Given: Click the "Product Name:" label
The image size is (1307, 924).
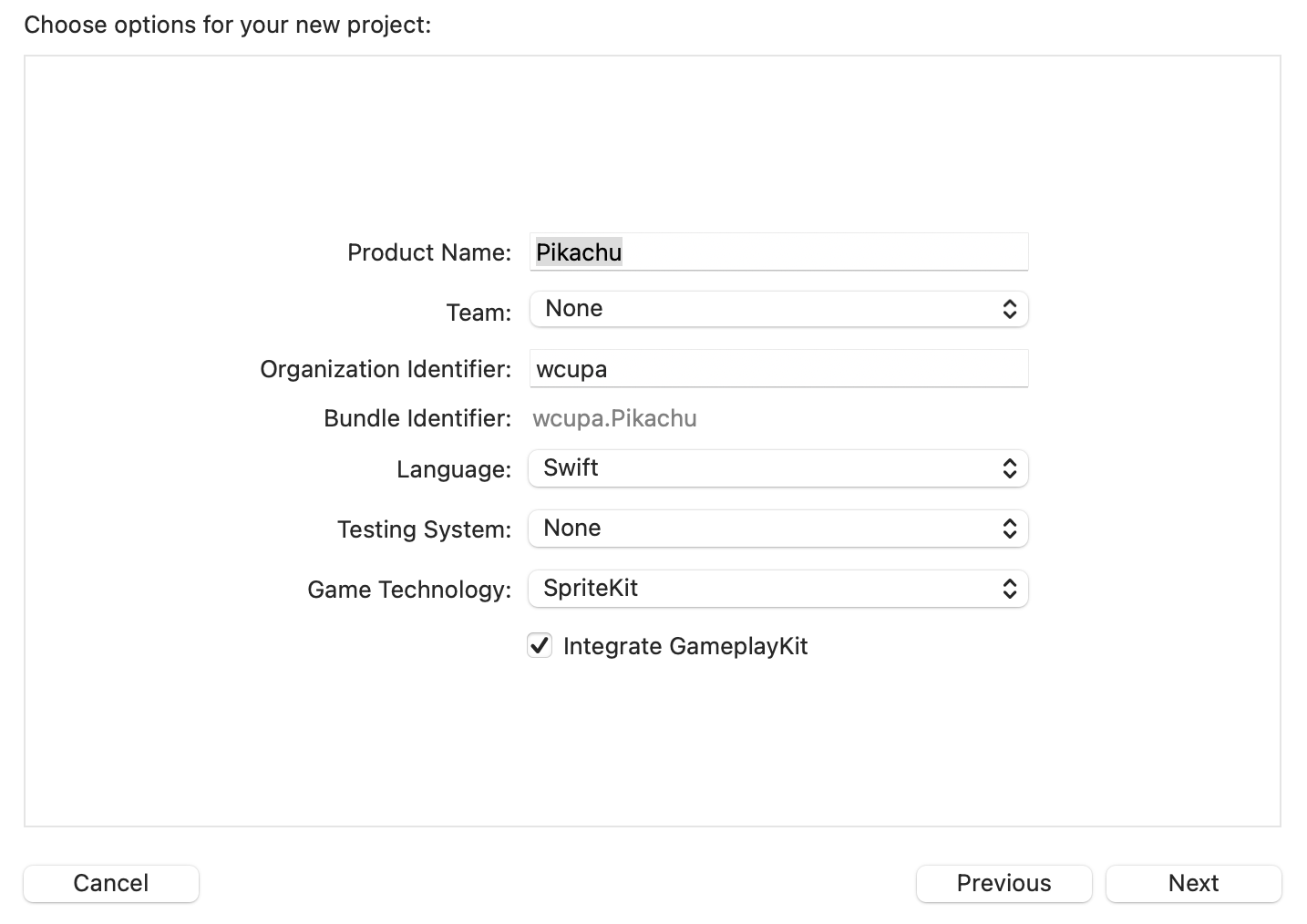Looking at the screenshot, I should click(x=429, y=252).
